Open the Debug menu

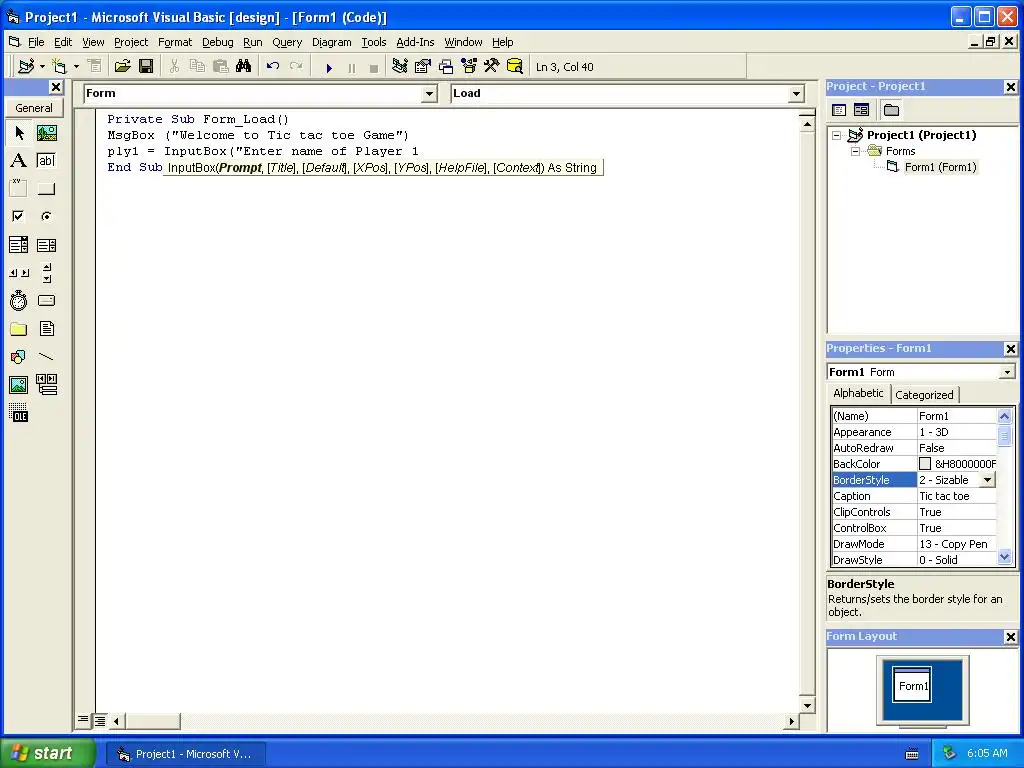pos(217,42)
